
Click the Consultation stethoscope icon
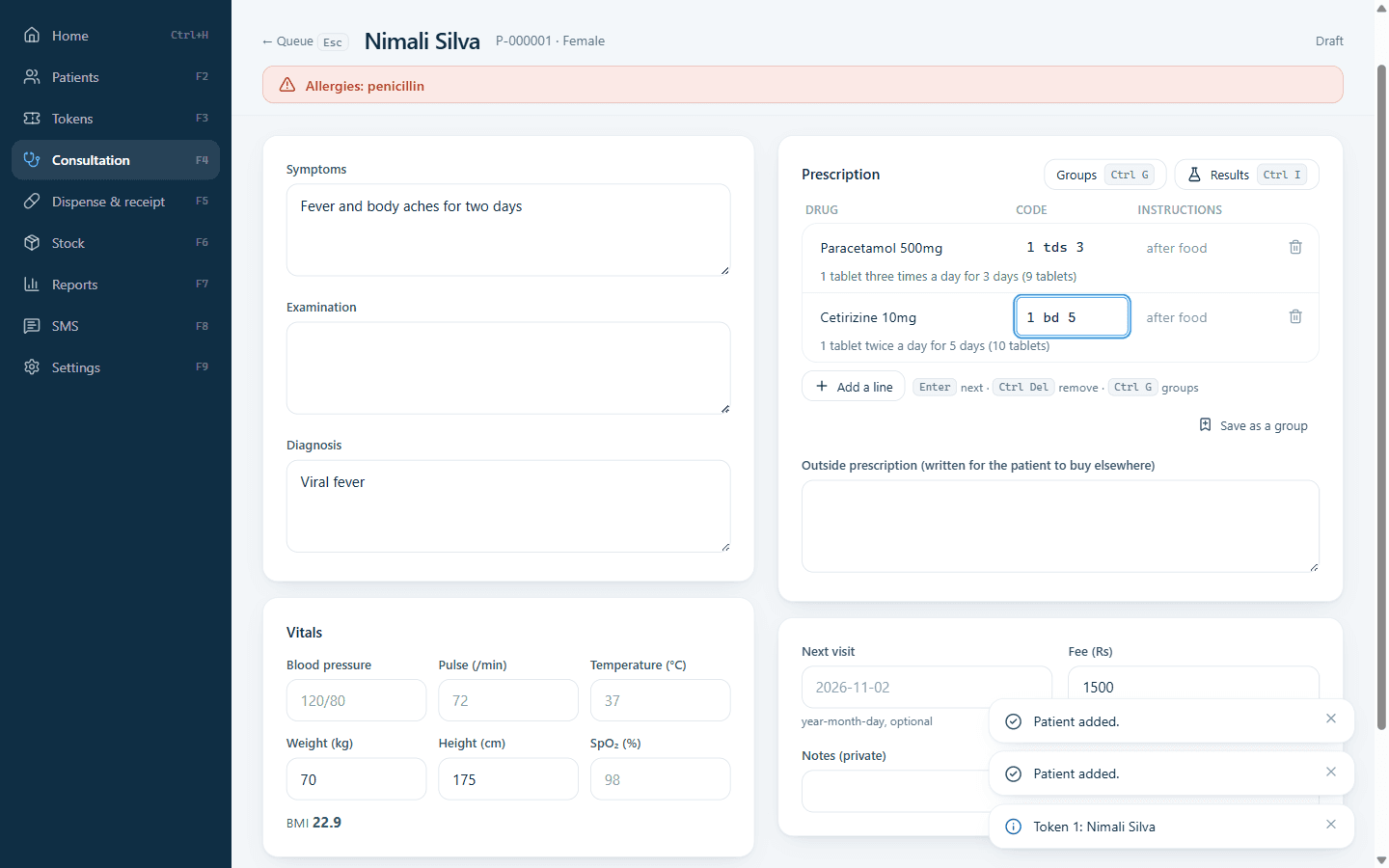point(32,160)
